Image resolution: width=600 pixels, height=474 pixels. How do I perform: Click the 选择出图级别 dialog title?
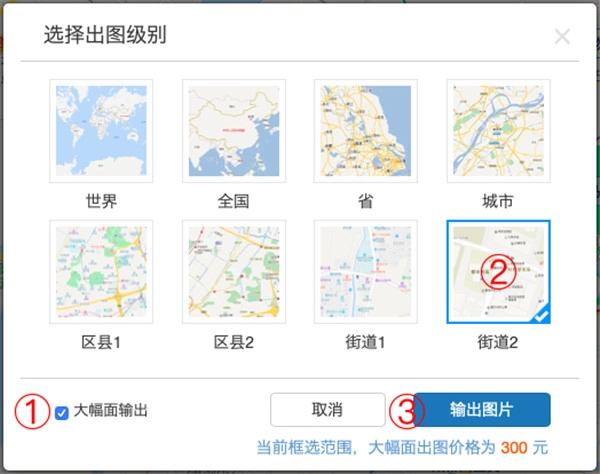click(105, 36)
